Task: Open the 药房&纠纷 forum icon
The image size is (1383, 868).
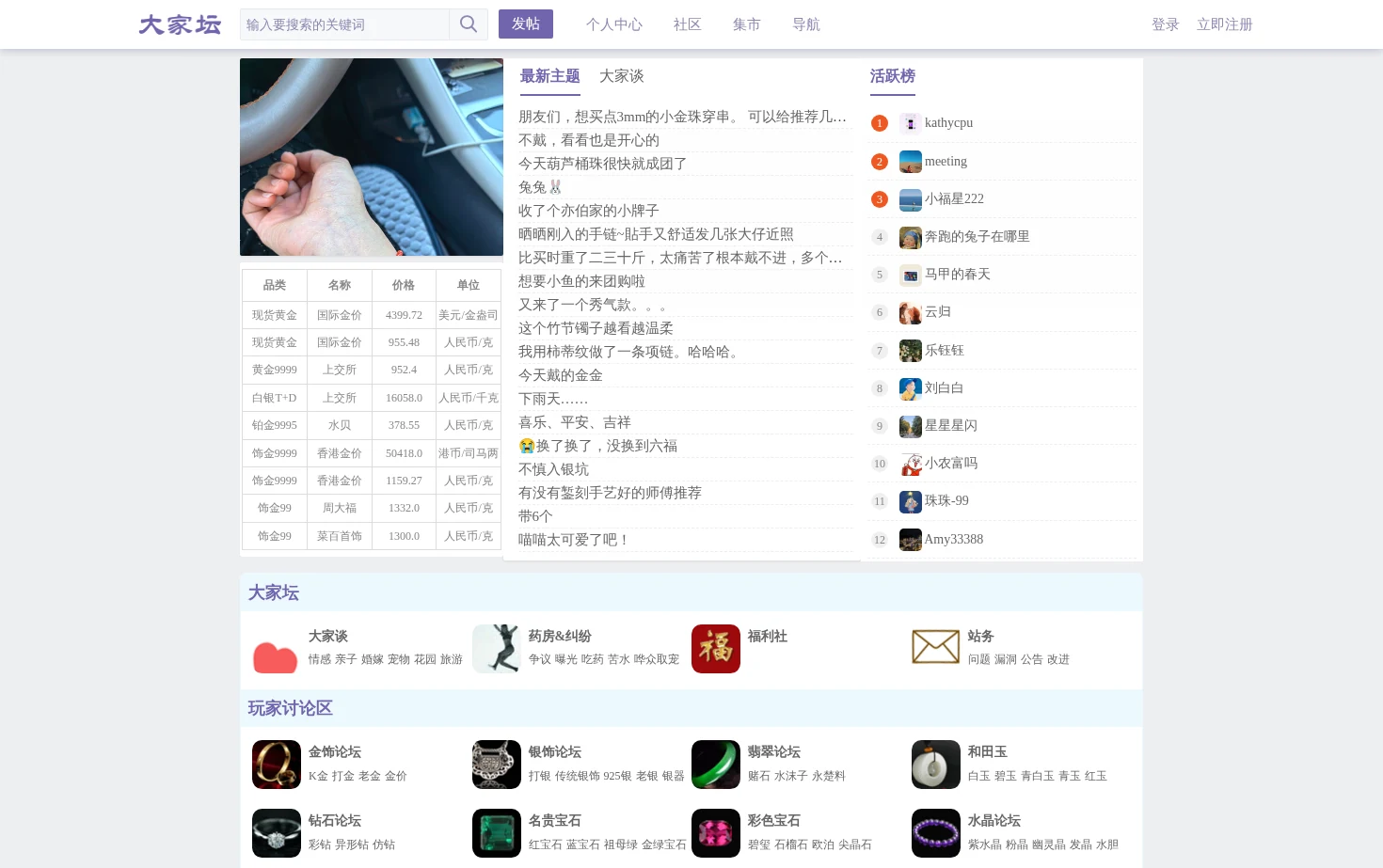Action: point(496,649)
